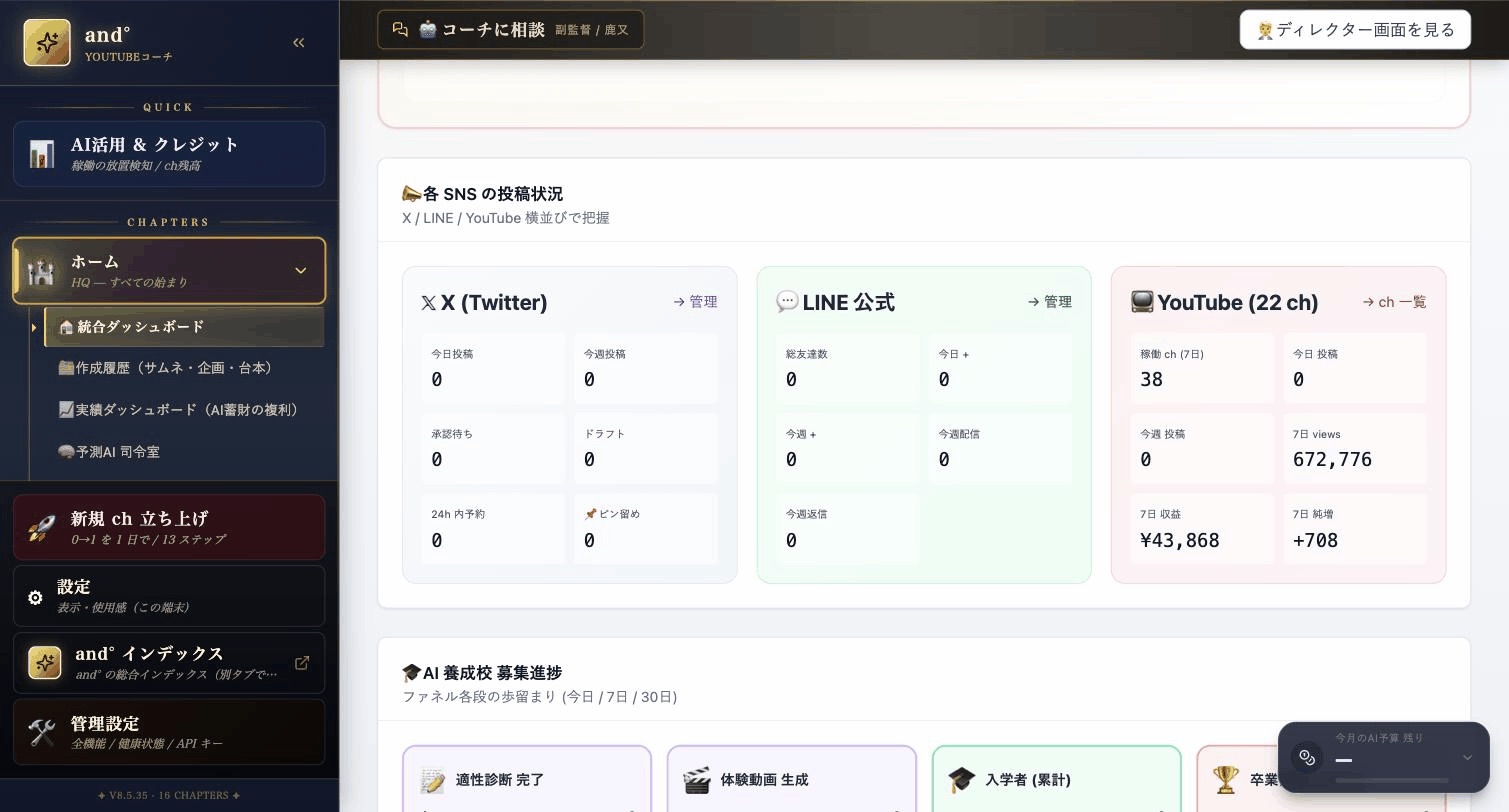Go to 予測AI 司令室
Image resolution: width=1509 pixels, height=812 pixels.
pos(109,452)
